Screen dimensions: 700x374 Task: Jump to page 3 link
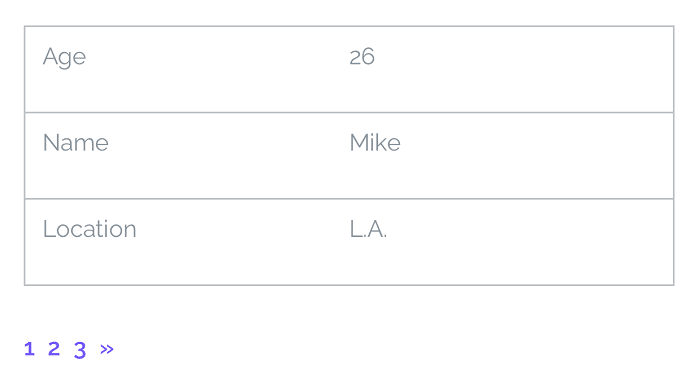(80, 350)
